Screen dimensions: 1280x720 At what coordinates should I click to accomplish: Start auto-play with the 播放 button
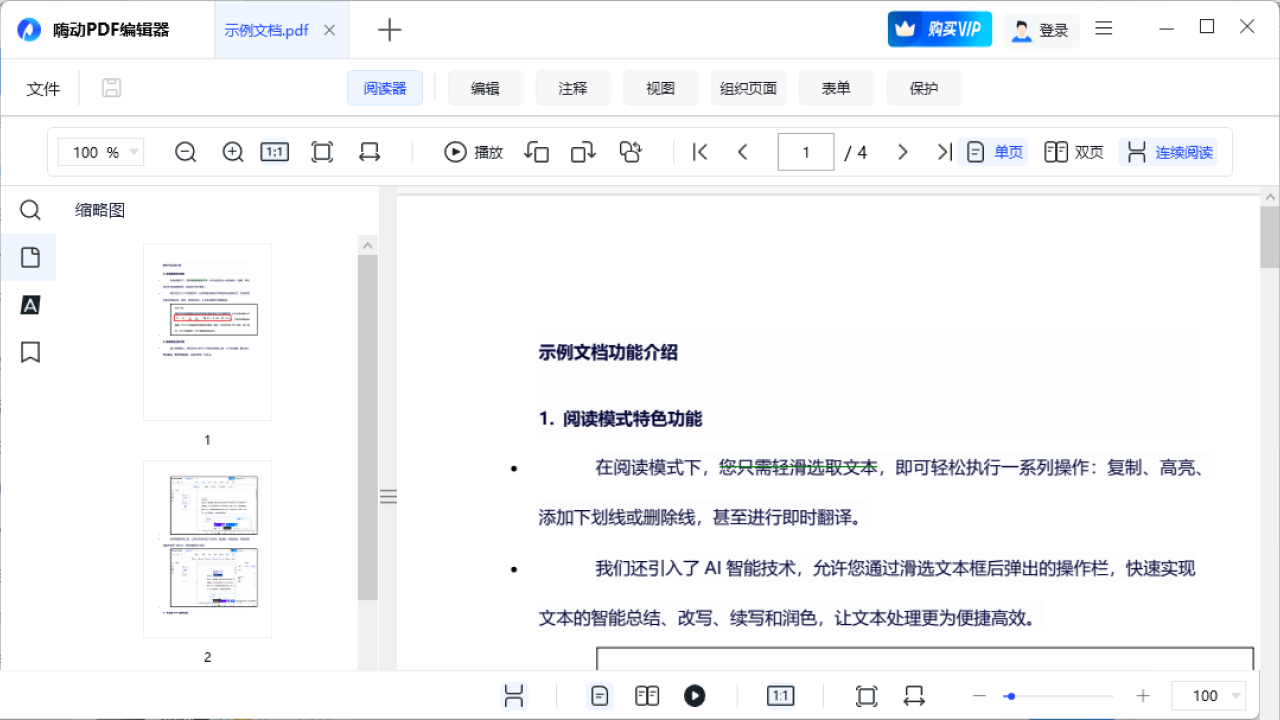[472, 152]
